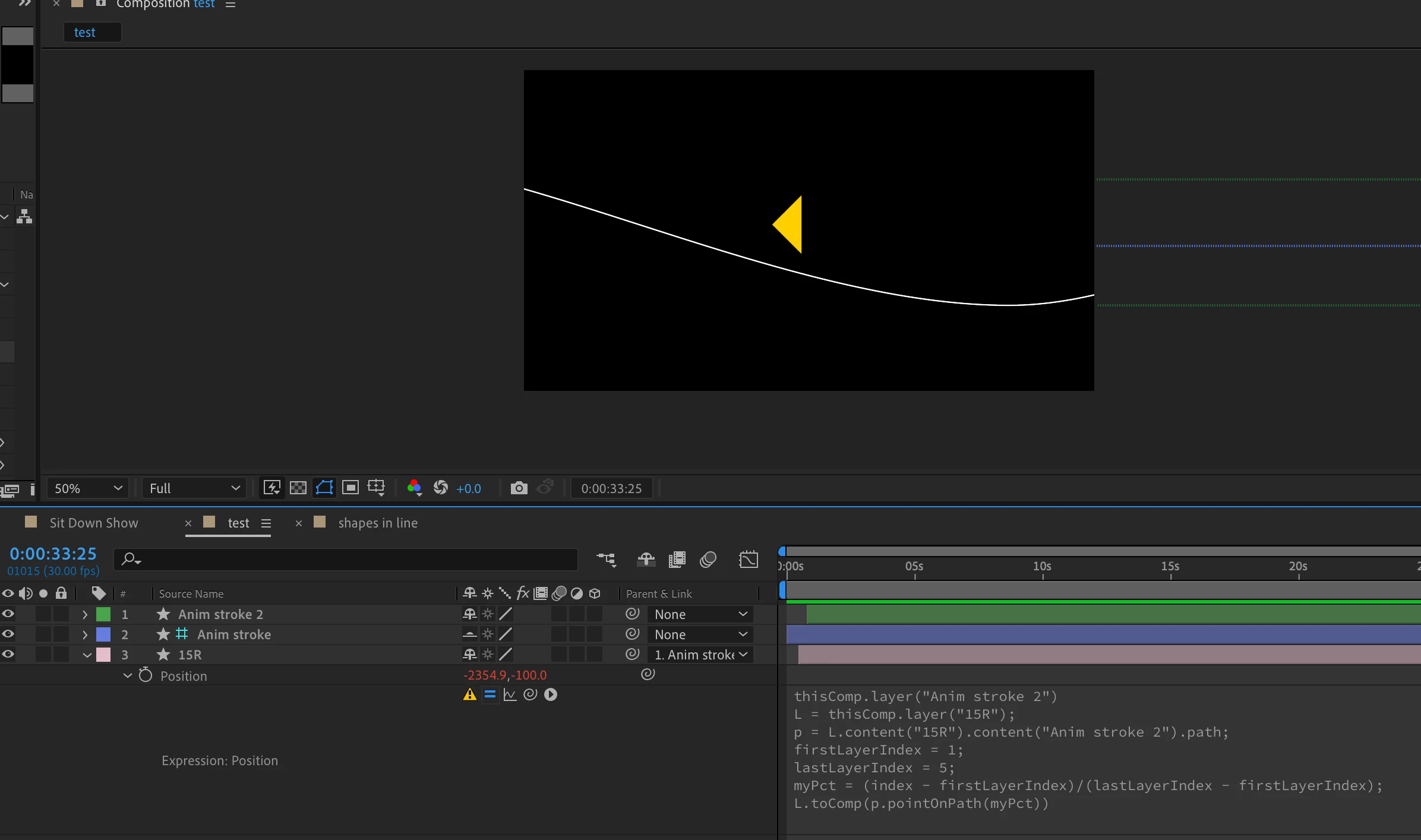The height and width of the screenshot is (840, 1421).
Task: Click the expression error warning icon
Action: 469,694
